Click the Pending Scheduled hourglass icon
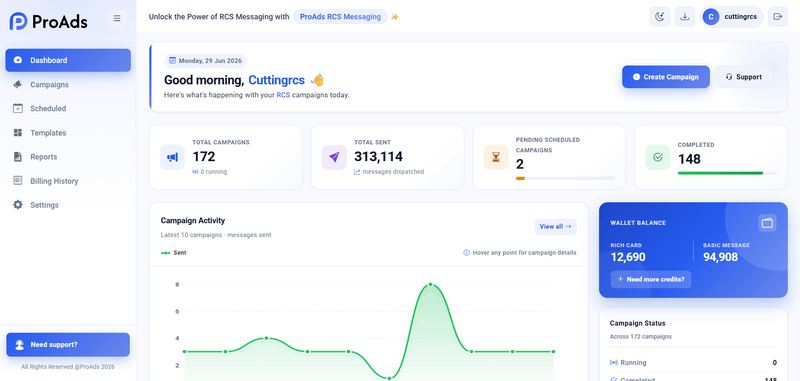The height and width of the screenshot is (381, 800). (x=496, y=157)
